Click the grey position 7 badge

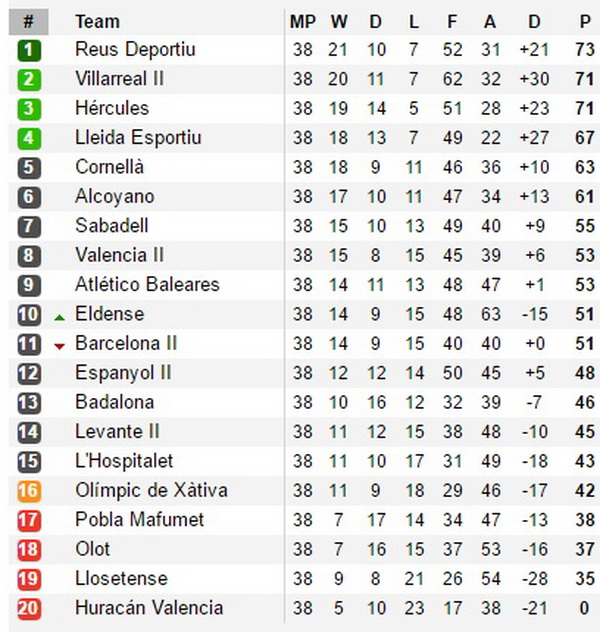(29, 227)
